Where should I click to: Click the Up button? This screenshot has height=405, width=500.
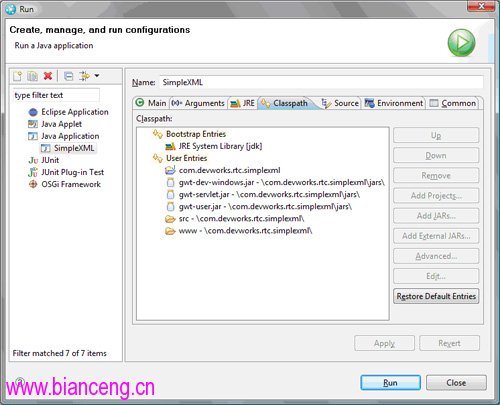pos(436,135)
